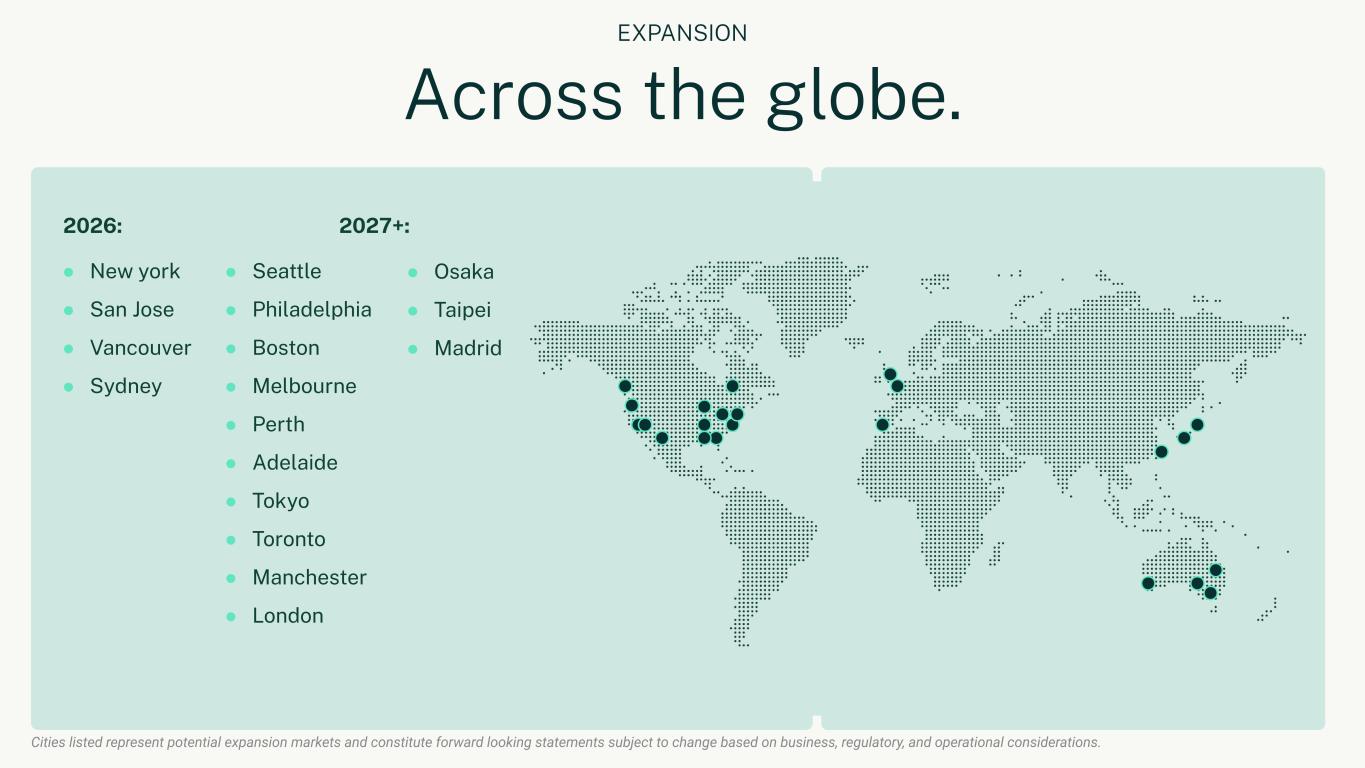This screenshot has height=768, width=1365.
Task: Select the Adelaide city label
Action: click(x=294, y=463)
